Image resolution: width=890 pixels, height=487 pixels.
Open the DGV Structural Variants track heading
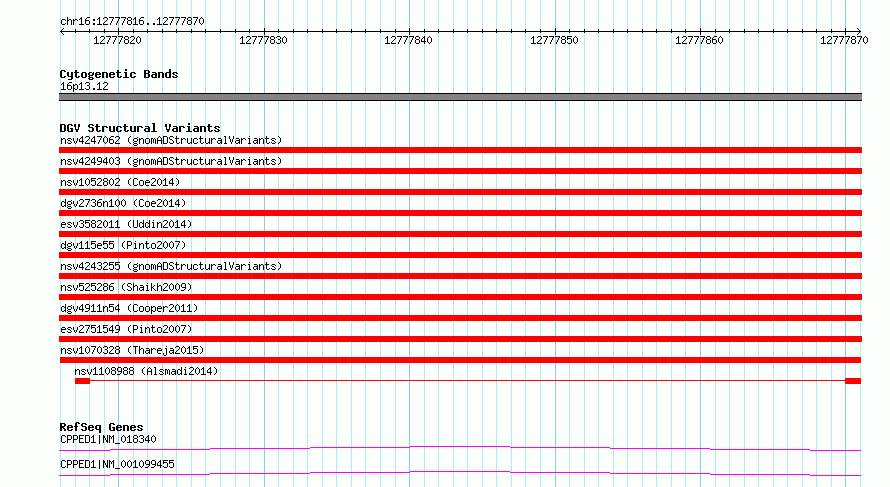click(x=140, y=128)
